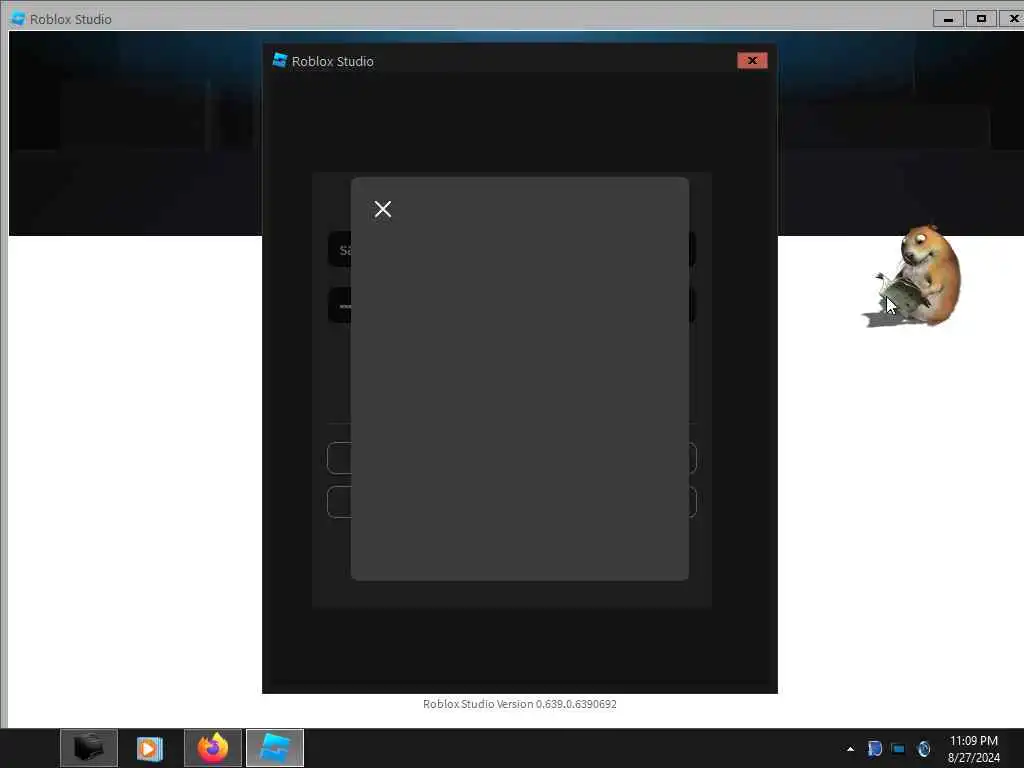Close the main Roblox Studio window
Screen dimensions: 1024x768
click(x=1013, y=19)
